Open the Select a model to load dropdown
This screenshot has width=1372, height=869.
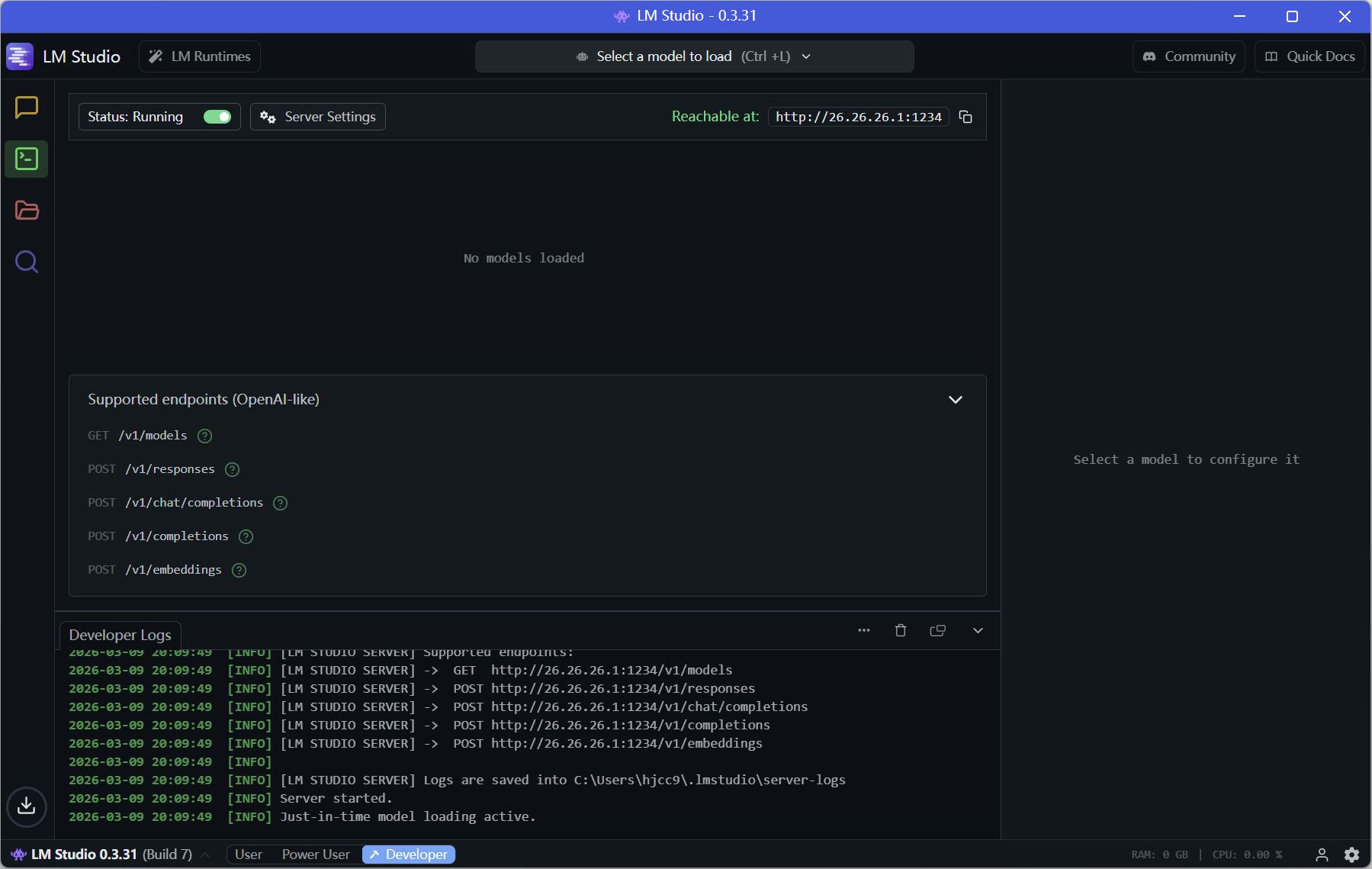coord(694,56)
